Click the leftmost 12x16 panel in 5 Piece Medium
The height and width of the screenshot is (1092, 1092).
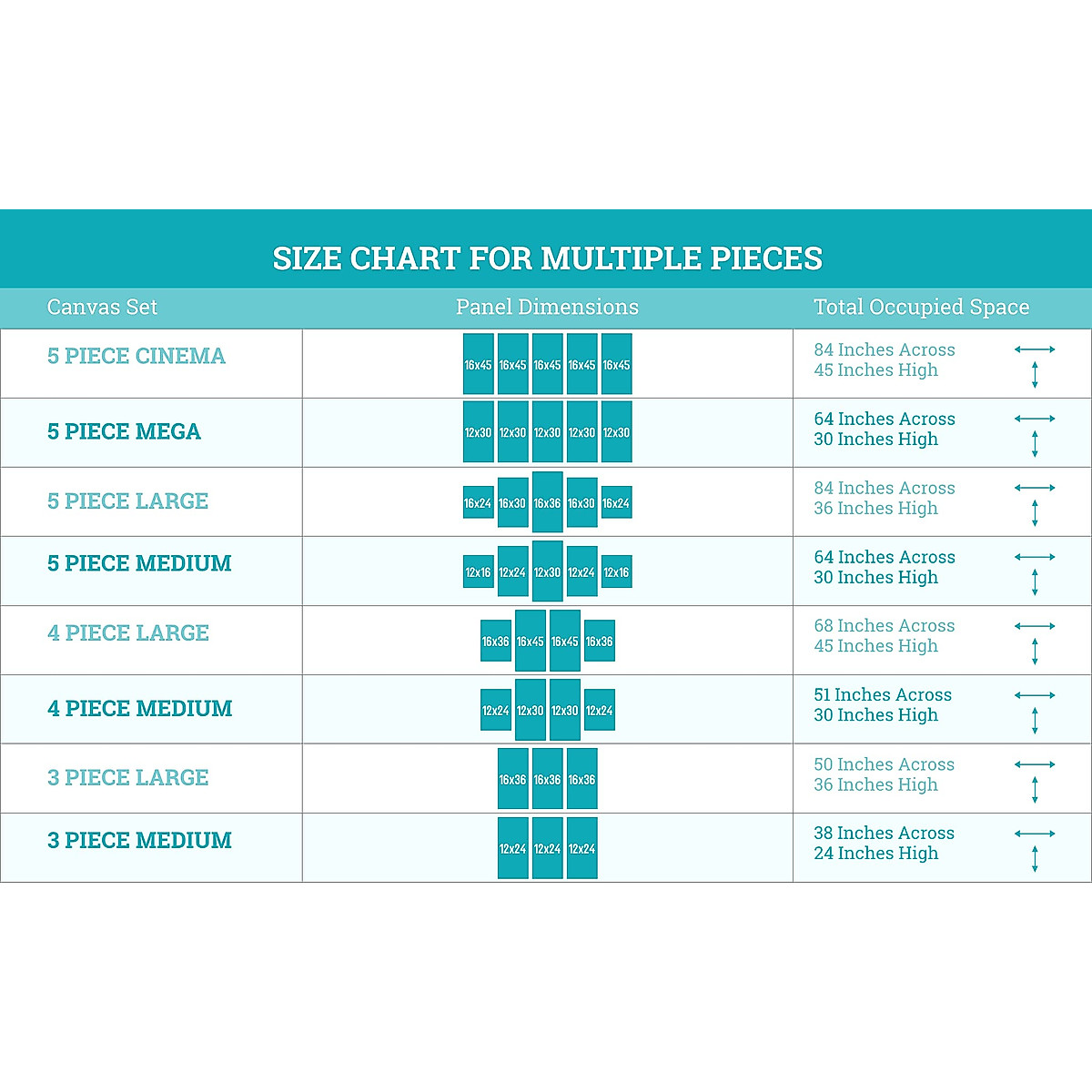point(478,571)
